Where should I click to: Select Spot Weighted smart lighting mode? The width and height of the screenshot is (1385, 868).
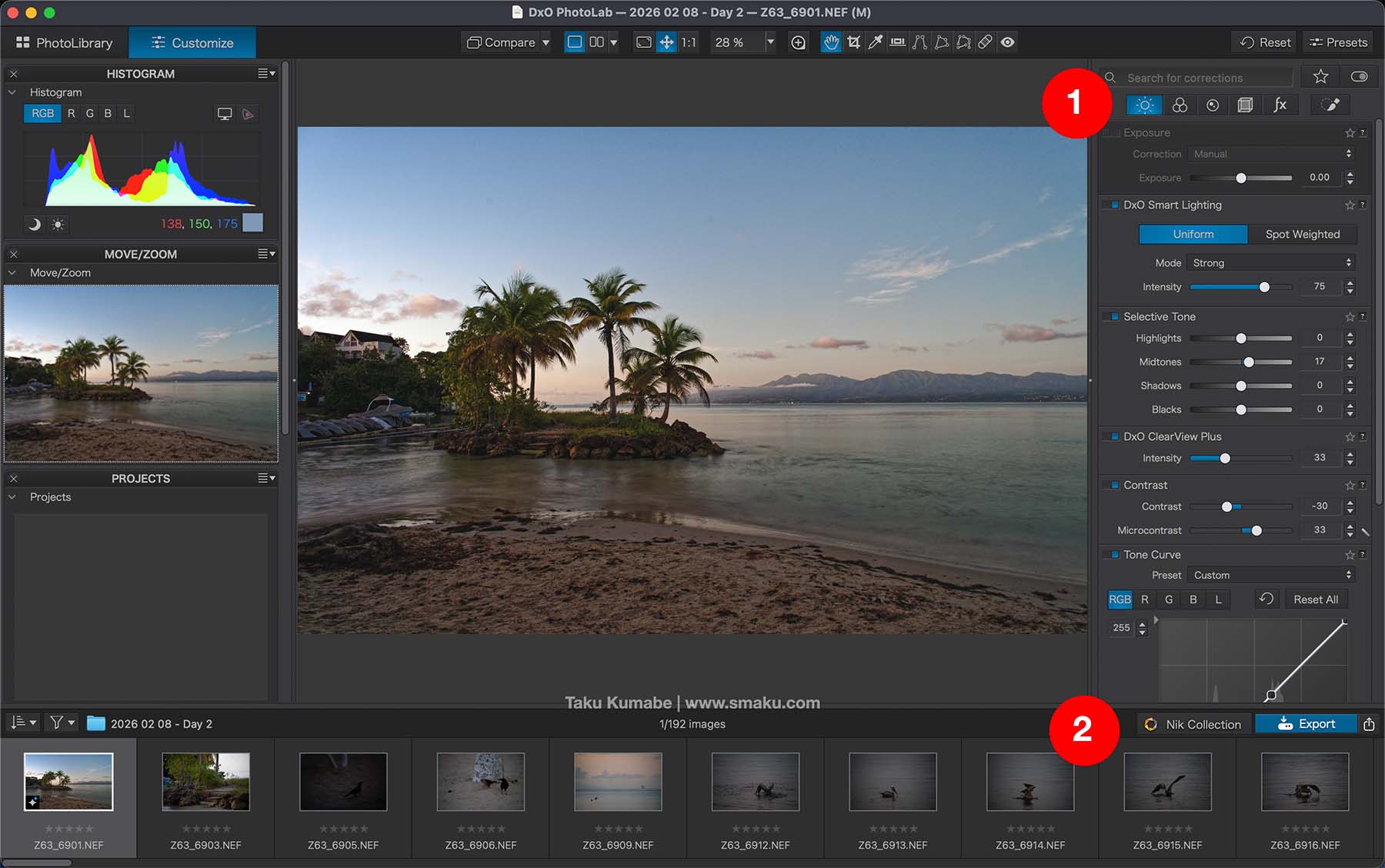pos(1302,235)
